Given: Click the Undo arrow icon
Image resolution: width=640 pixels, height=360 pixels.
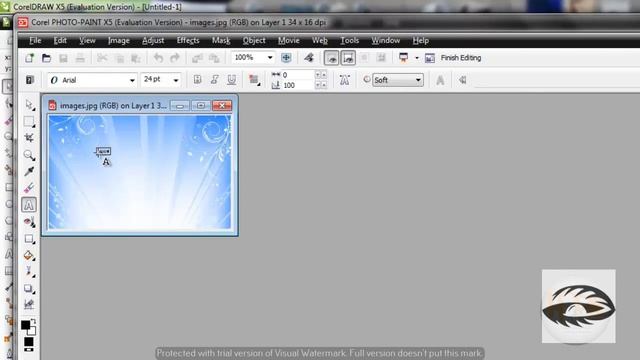Looking at the screenshot, I should (x=158, y=58).
